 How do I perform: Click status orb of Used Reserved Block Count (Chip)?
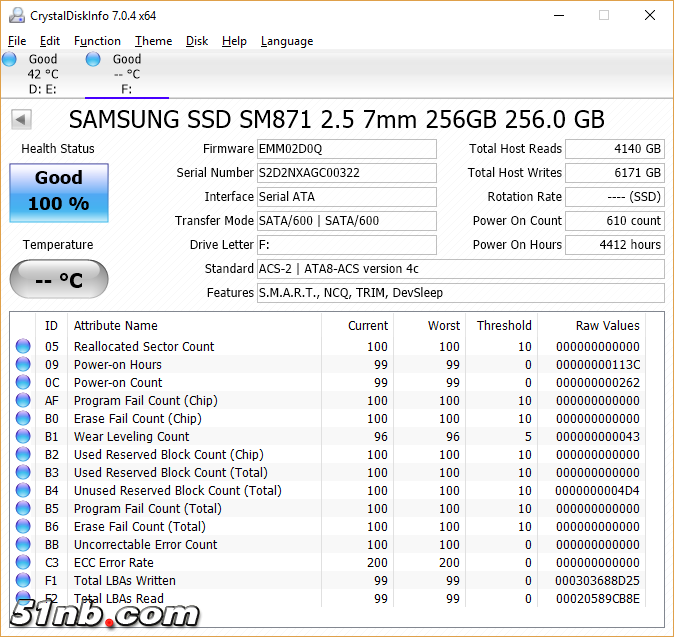tap(23, 455)
